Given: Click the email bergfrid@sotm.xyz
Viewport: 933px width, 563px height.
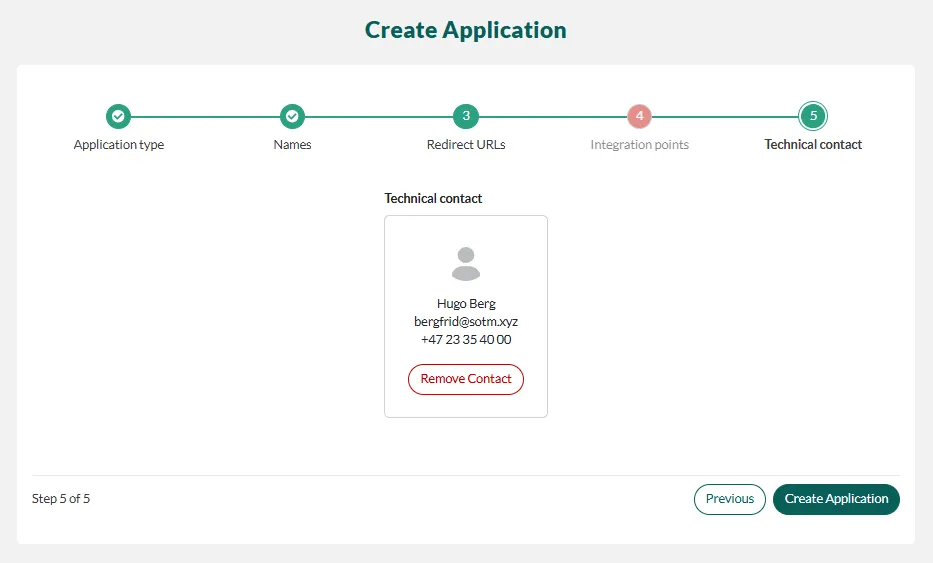Looking at the screenshot, I should 466,322.
